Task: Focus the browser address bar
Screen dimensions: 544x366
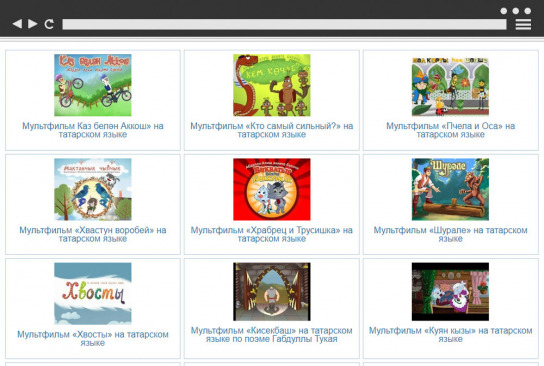Action: pos(284,24)
